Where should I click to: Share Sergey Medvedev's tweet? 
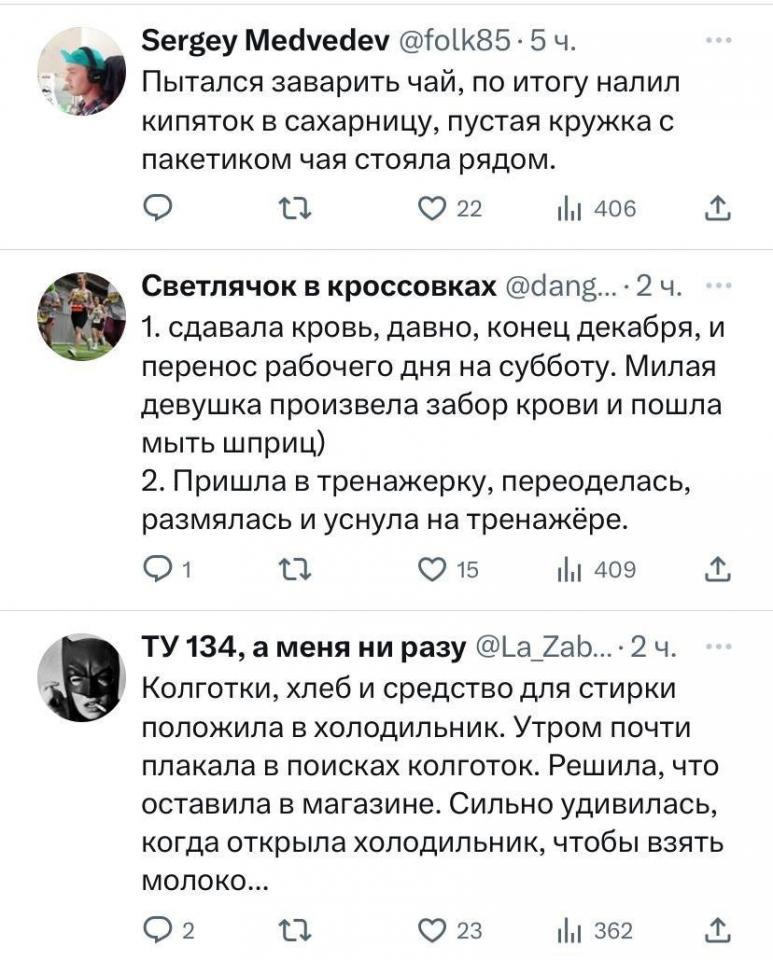coord(717,209)
